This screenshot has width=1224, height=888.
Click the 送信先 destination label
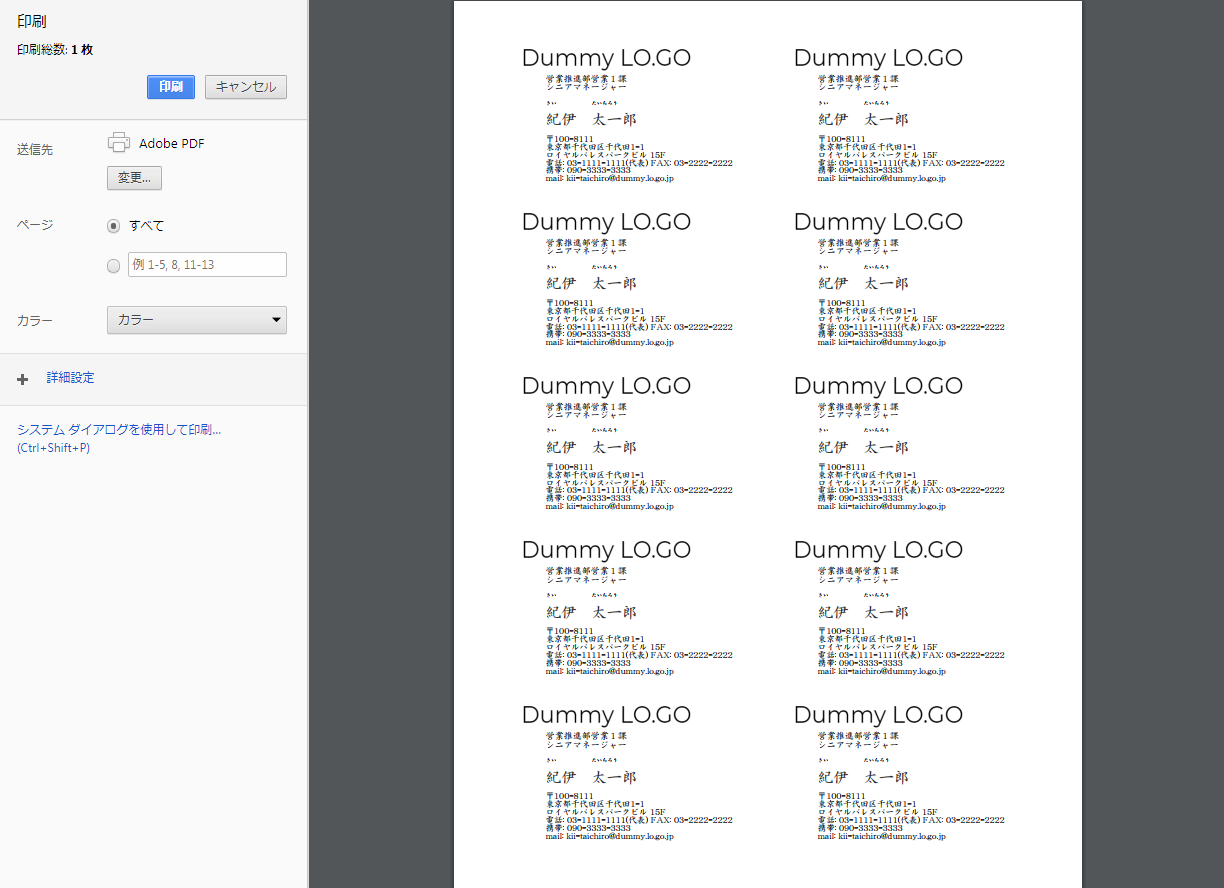(35, 150)
